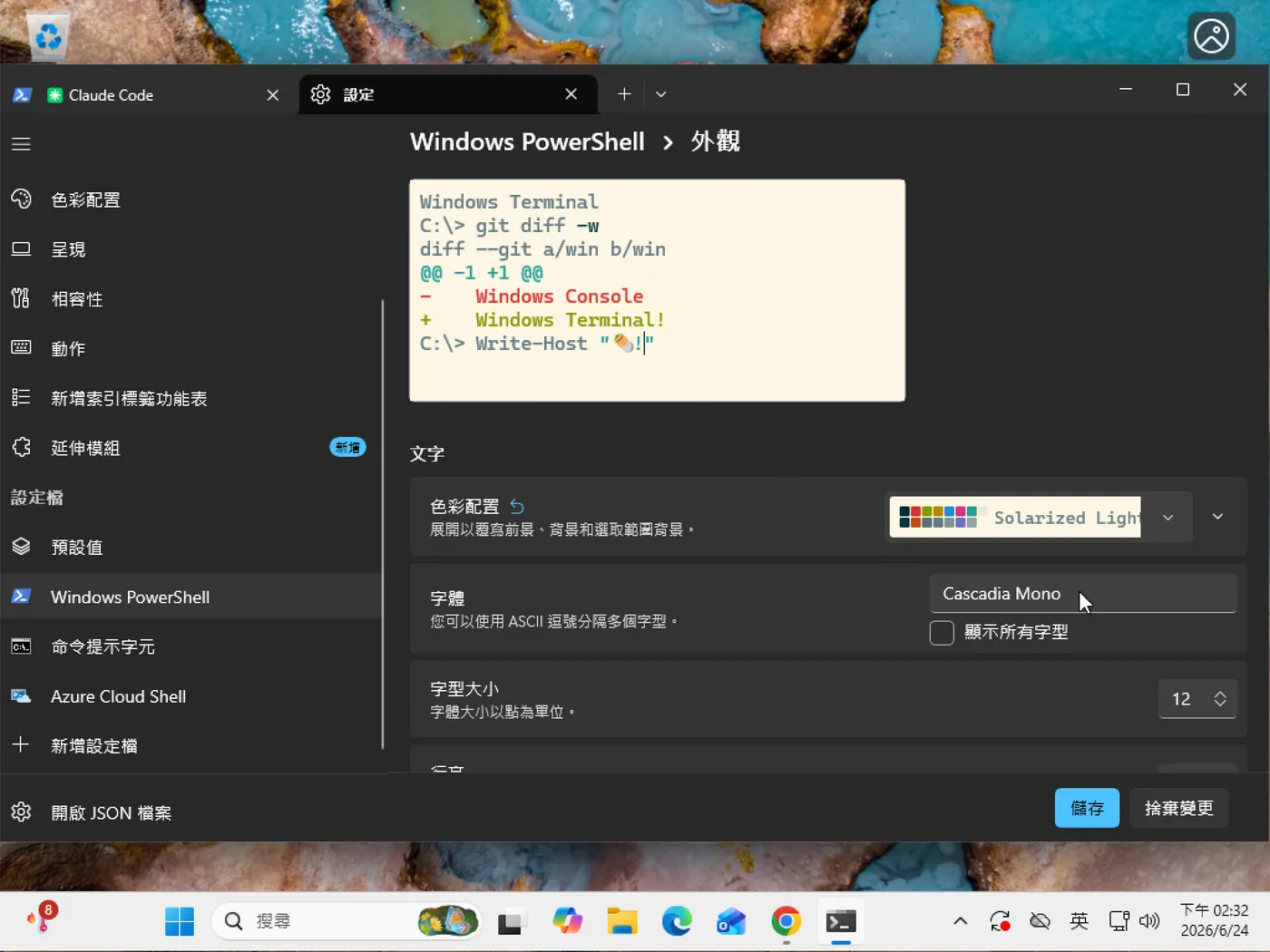
Task: Open the hamburger navigation menu
Action: pos(21,144)
